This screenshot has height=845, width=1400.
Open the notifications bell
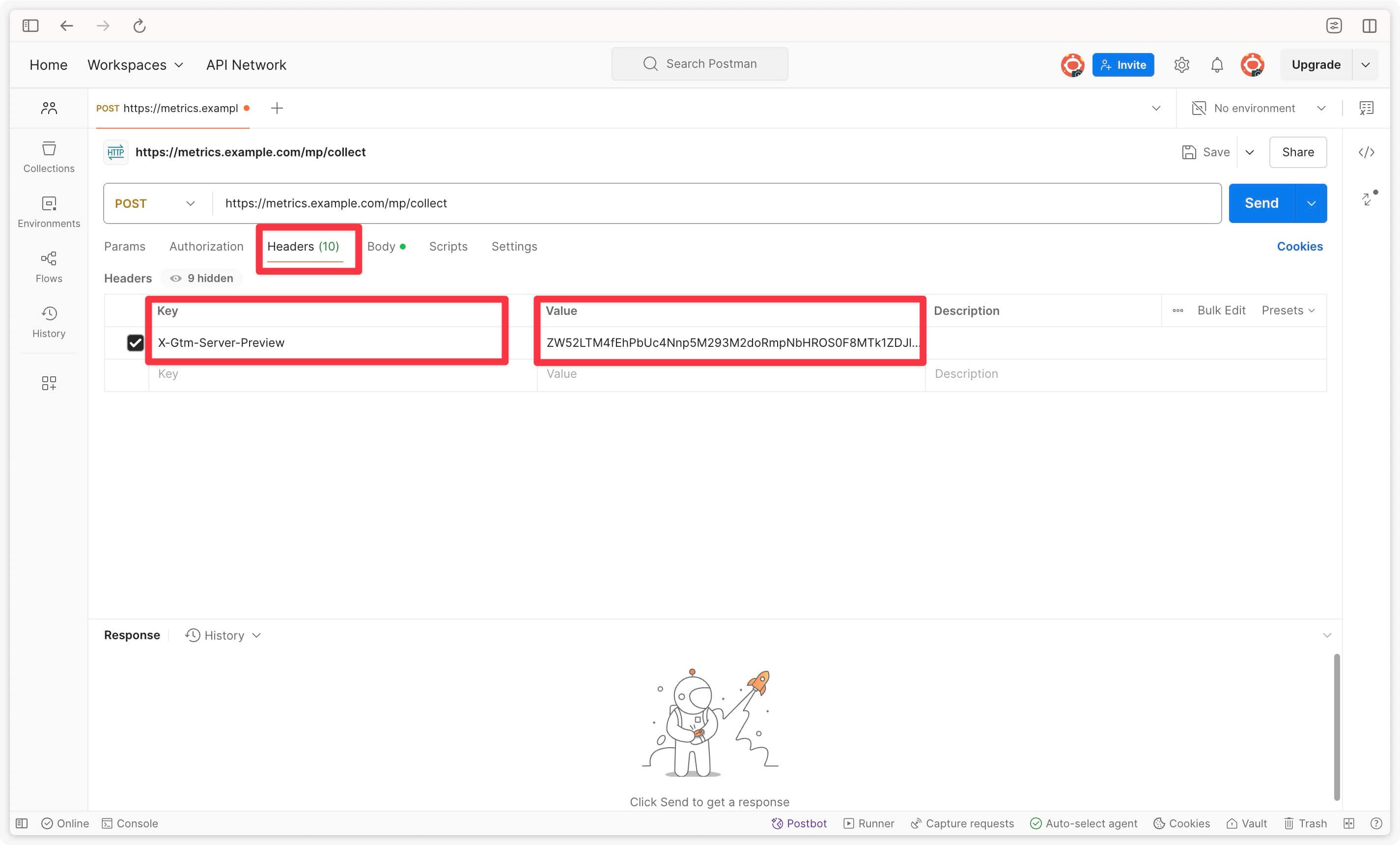(x=1216, y=65)
